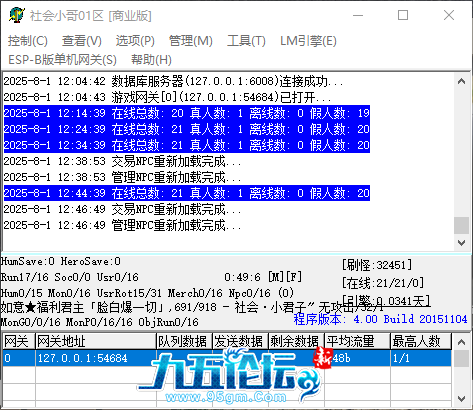Select the gateway row number 0 cell
This screenshot has height=410, width=473.
point(19,358)
